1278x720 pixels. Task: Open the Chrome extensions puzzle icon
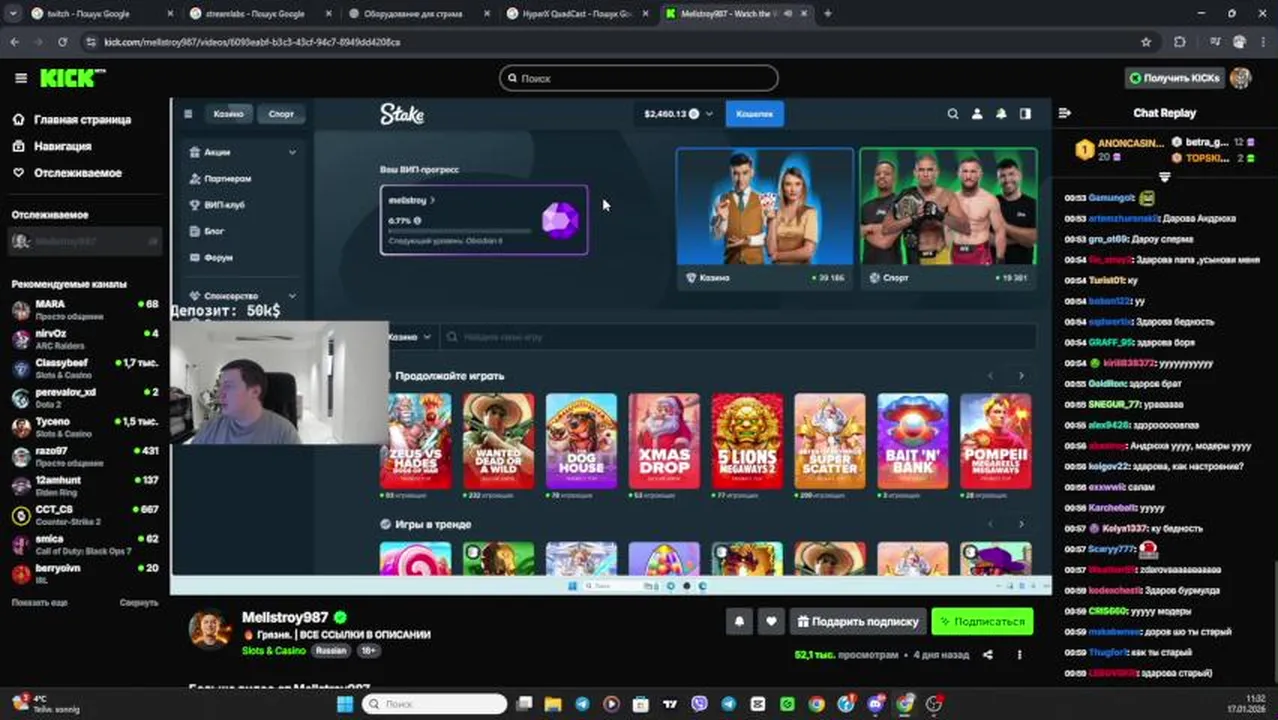pyautogui.click(x=1180, y=42)
